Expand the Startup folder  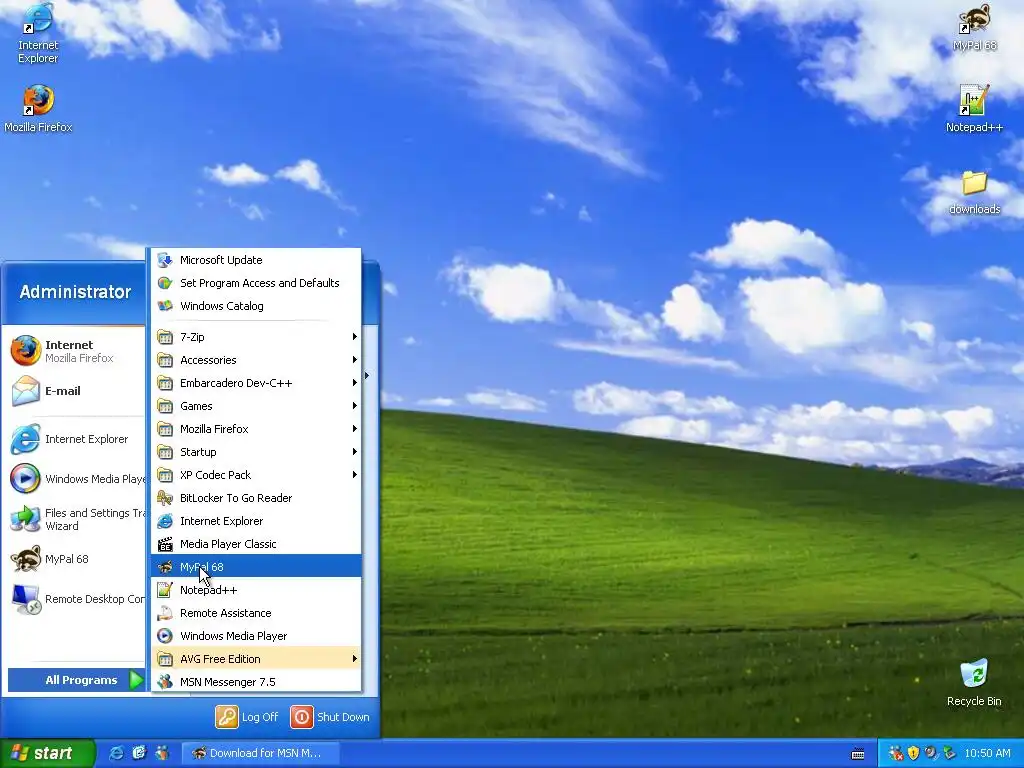click(x=256, y=452)
